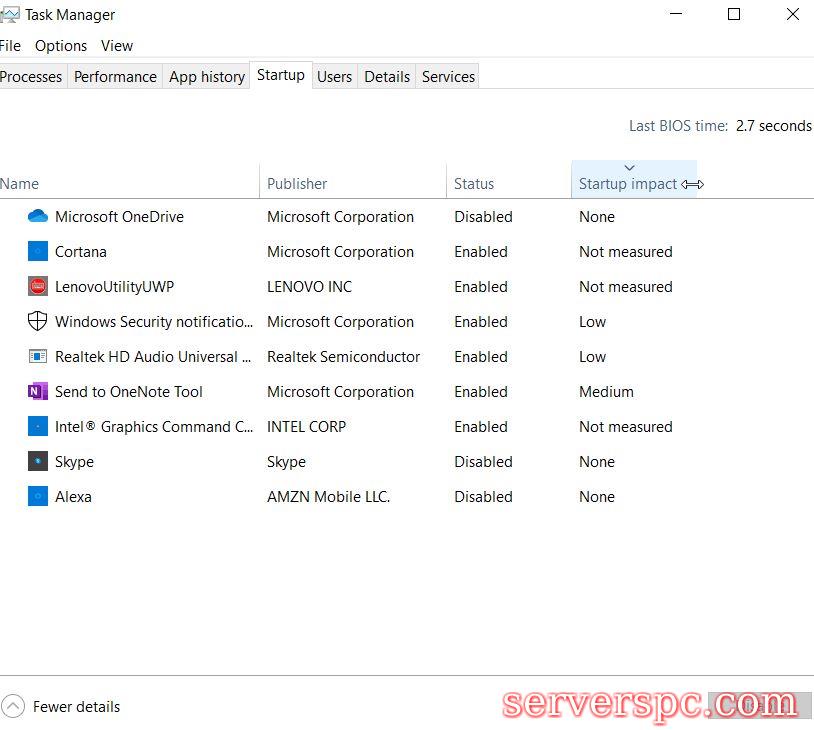Sort entries by Publisher column header

point(297,184)
